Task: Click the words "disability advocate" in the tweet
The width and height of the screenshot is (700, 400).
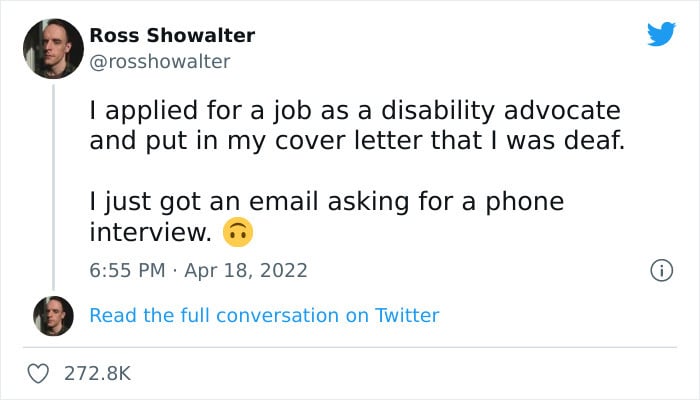Action: 500,111
